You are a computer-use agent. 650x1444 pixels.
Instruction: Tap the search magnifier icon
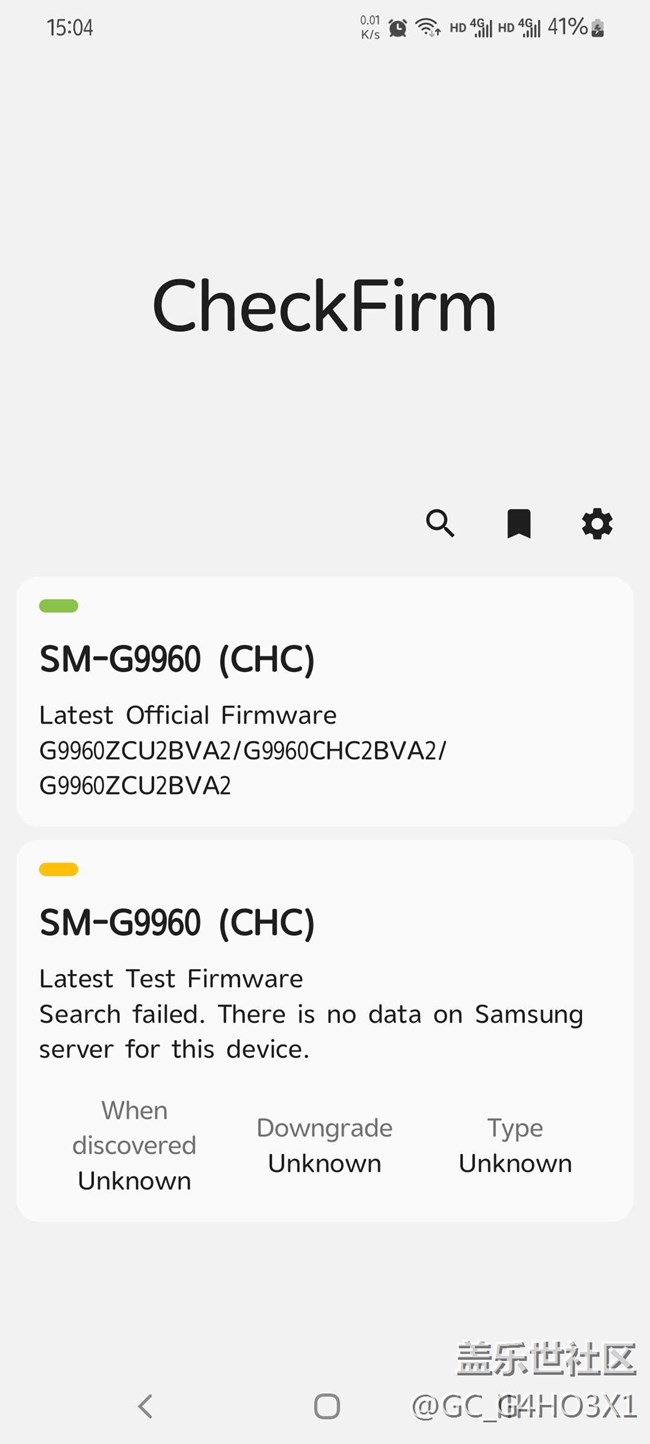point(440,523)
